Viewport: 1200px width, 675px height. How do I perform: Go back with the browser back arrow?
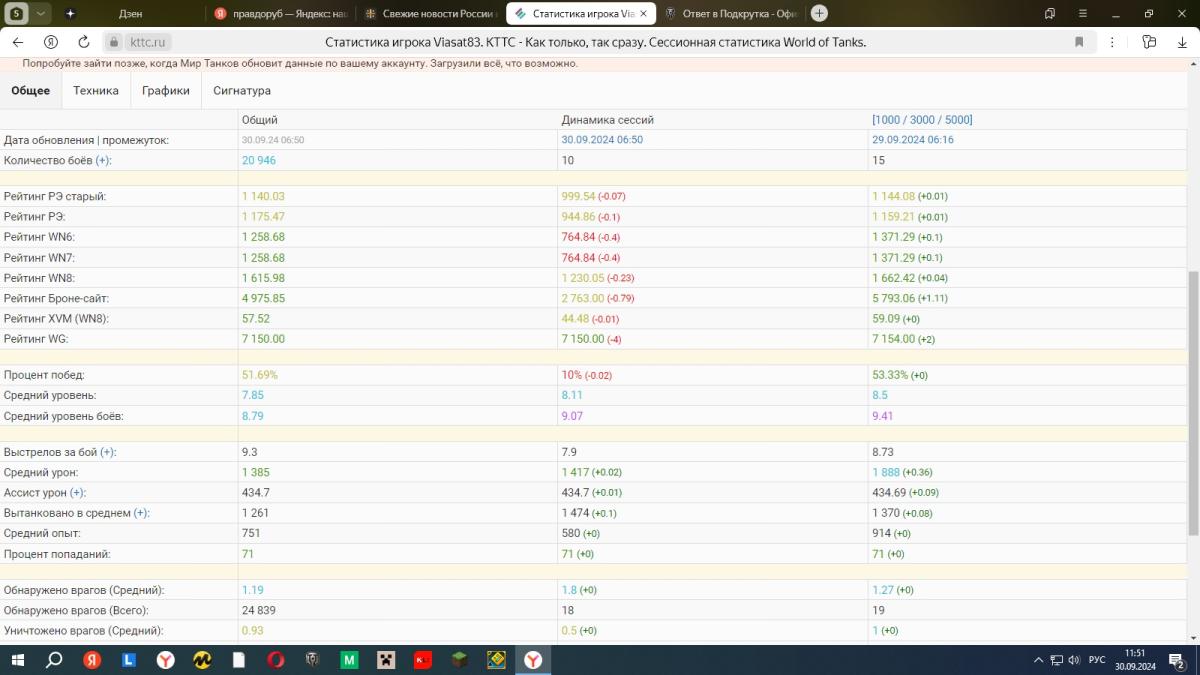tap(17, 42)
